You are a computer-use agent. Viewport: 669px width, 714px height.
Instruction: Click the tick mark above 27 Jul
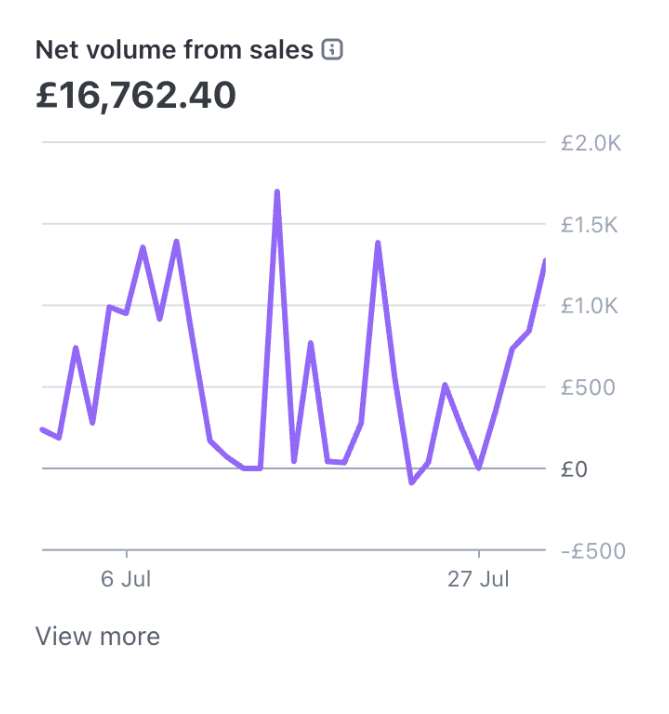479,554
